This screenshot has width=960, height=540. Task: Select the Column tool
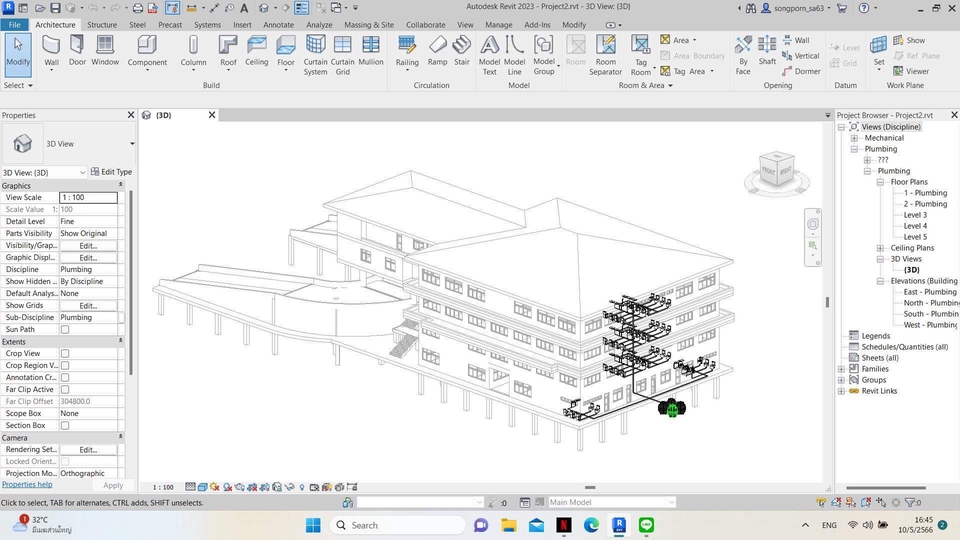point(193,51)
